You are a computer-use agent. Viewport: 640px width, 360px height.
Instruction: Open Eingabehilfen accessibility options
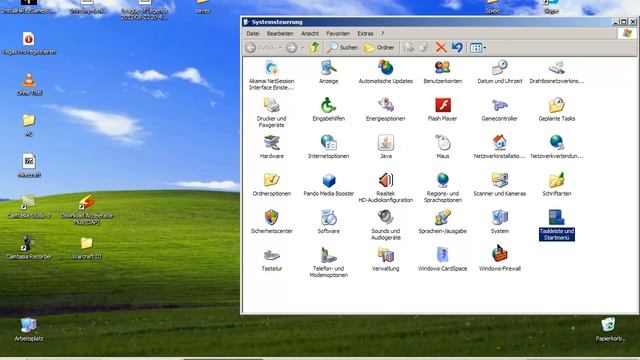[x=328, y=109]
